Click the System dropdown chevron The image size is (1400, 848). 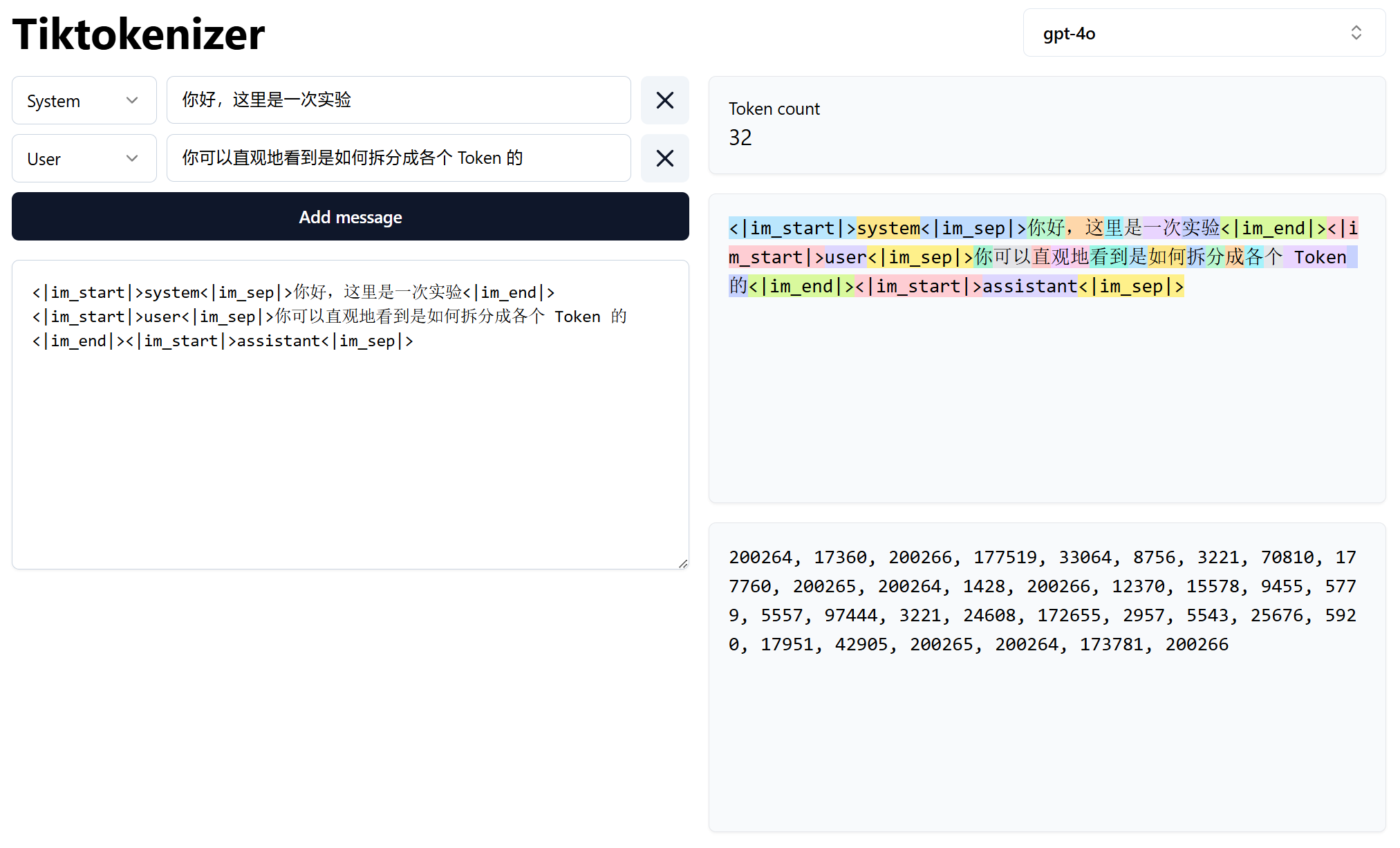click(x=132, y=100)
